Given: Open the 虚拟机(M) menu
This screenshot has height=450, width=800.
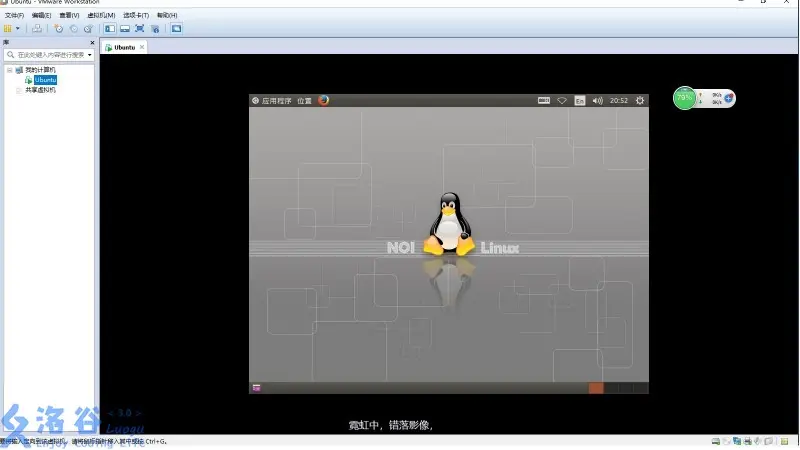Looking at the screenshot, I should click(103, 16).
